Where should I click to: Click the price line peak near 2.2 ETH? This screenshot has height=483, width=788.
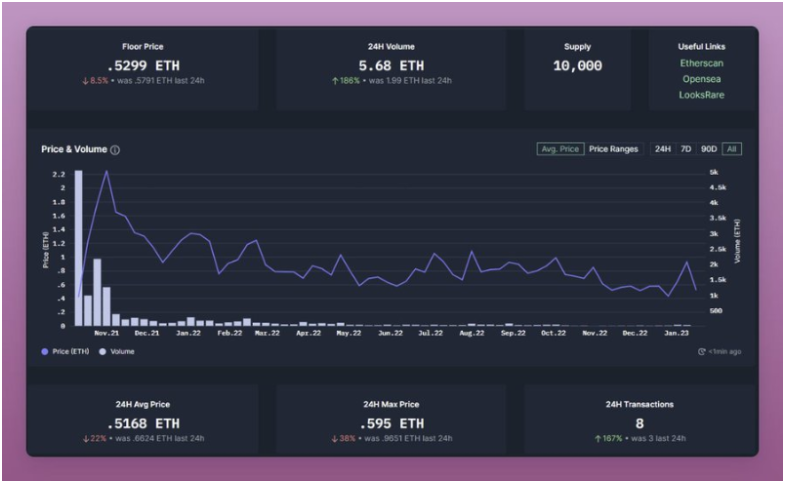(x=106, y=171)
